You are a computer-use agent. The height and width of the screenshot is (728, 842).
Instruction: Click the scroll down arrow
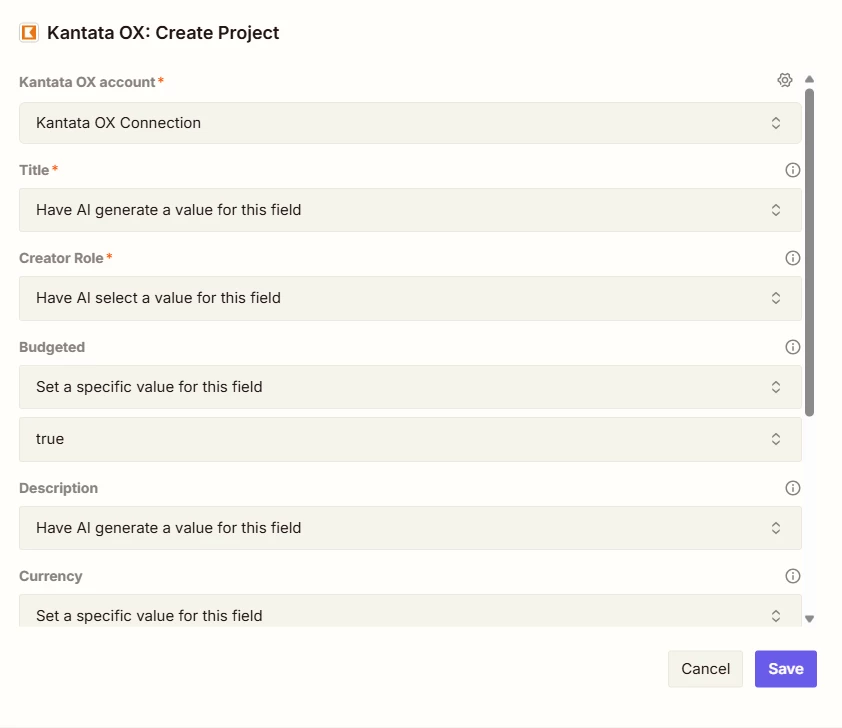pyautogui.click(x=809, y=619)
